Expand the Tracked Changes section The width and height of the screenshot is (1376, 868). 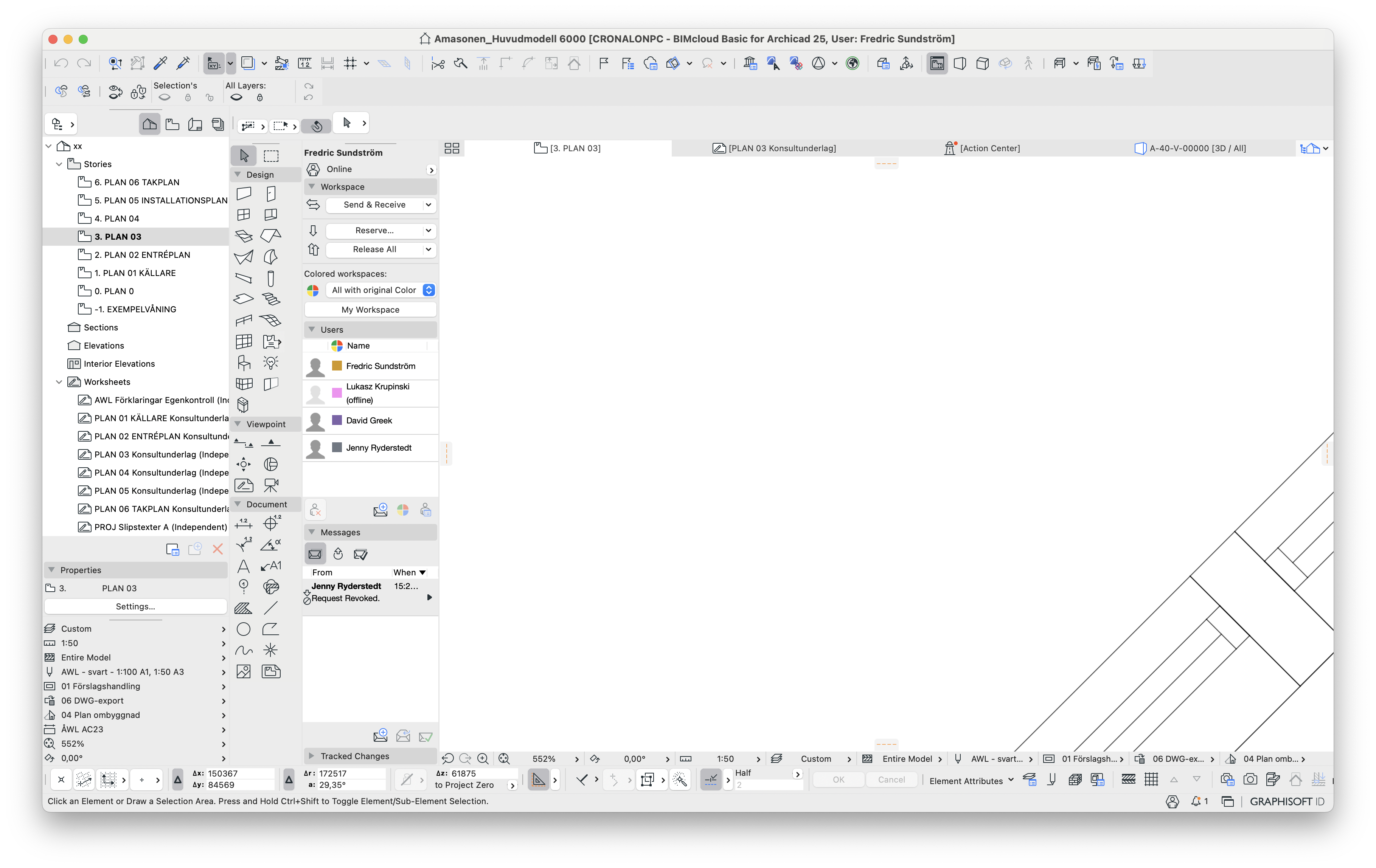coord(312,755)
